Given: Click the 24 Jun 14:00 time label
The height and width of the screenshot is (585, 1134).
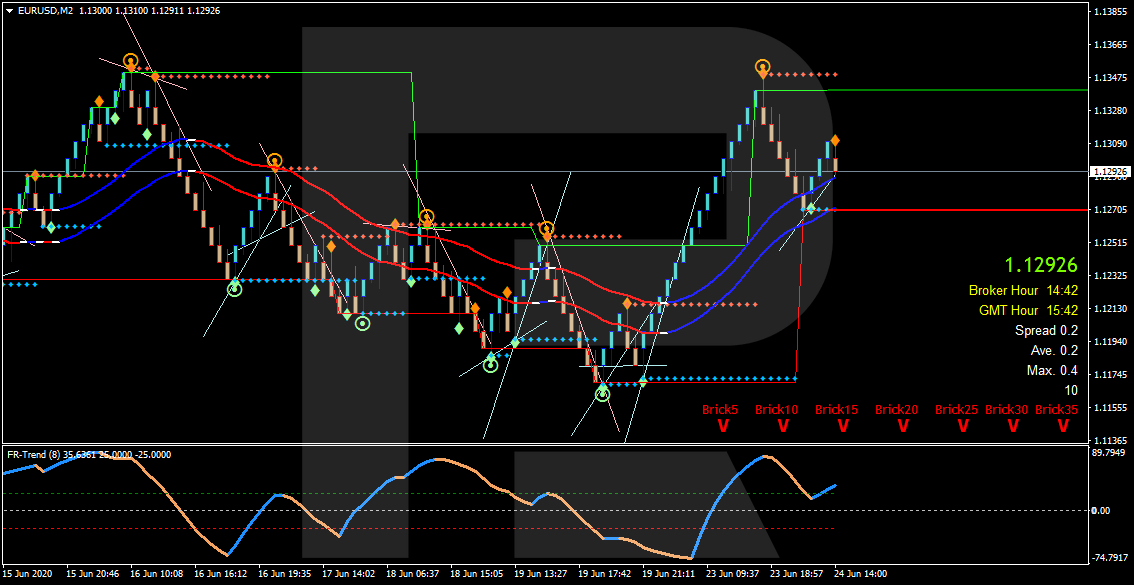Looking at the screenshot, I should 862,573.
